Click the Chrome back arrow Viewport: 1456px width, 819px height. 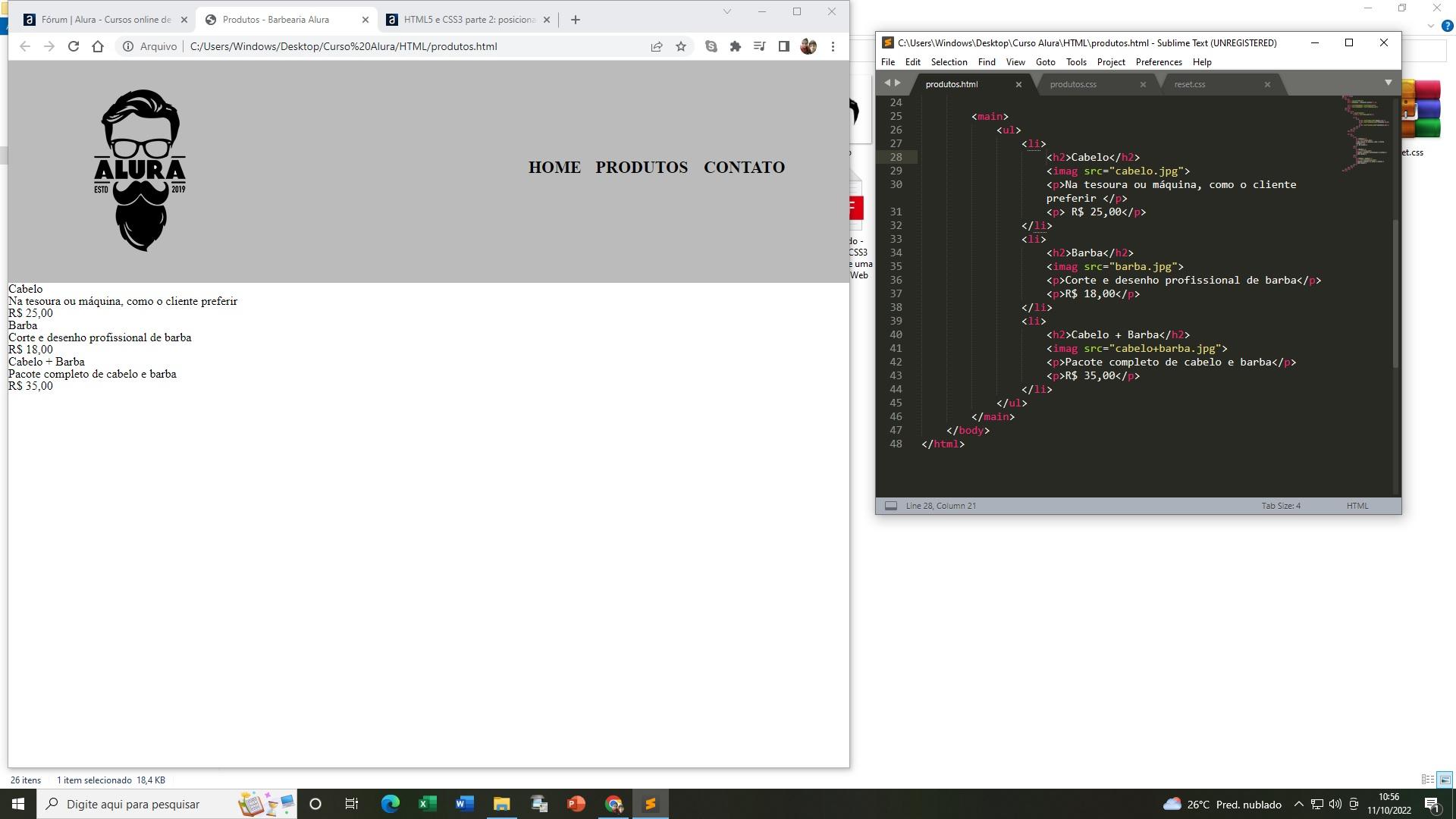point(25,46)
